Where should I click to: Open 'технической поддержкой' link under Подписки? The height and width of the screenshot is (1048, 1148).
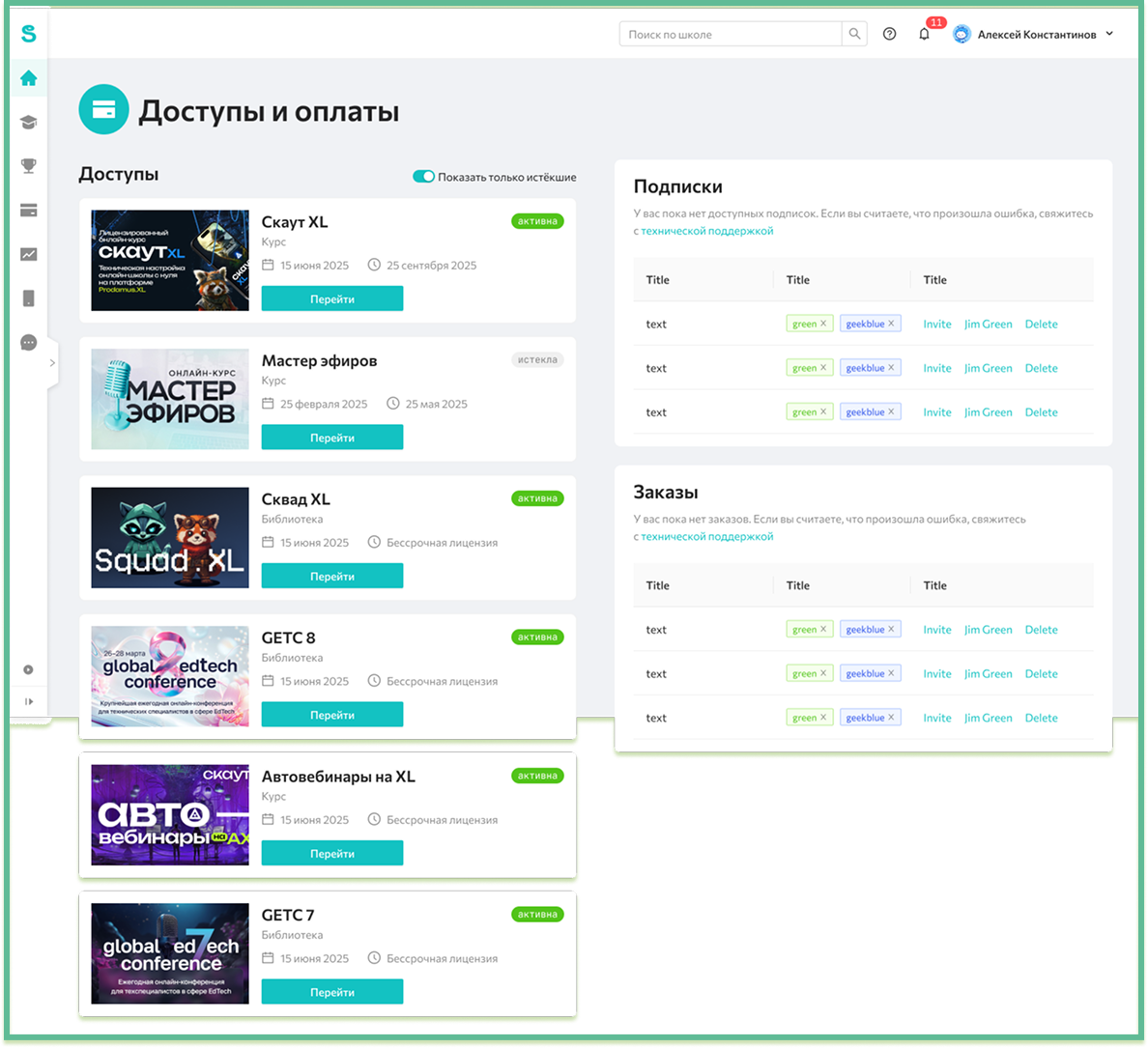point(706,231)
